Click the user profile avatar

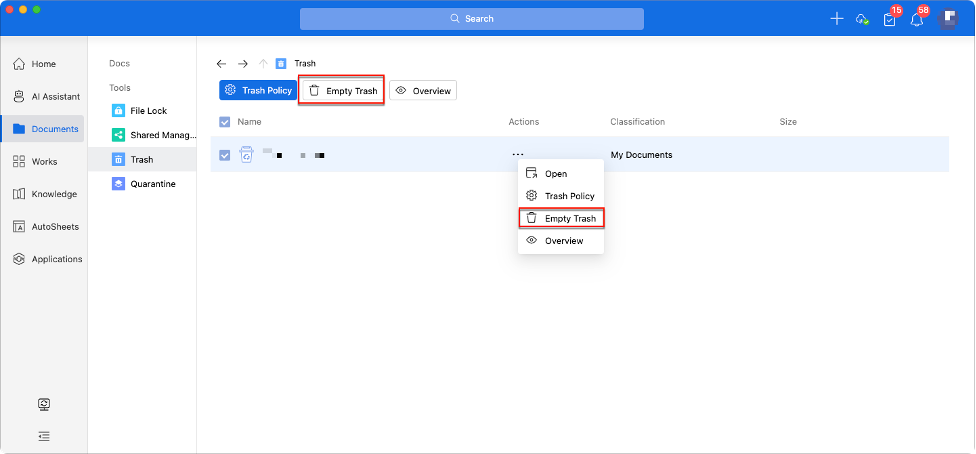(x=947, y=19)
